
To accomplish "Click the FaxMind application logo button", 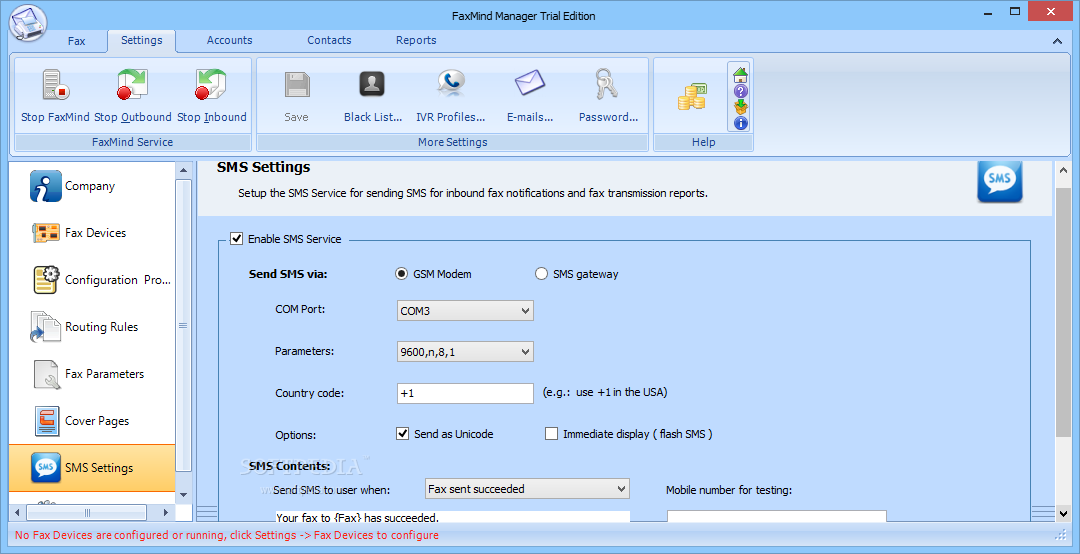I will click(28, 23).
